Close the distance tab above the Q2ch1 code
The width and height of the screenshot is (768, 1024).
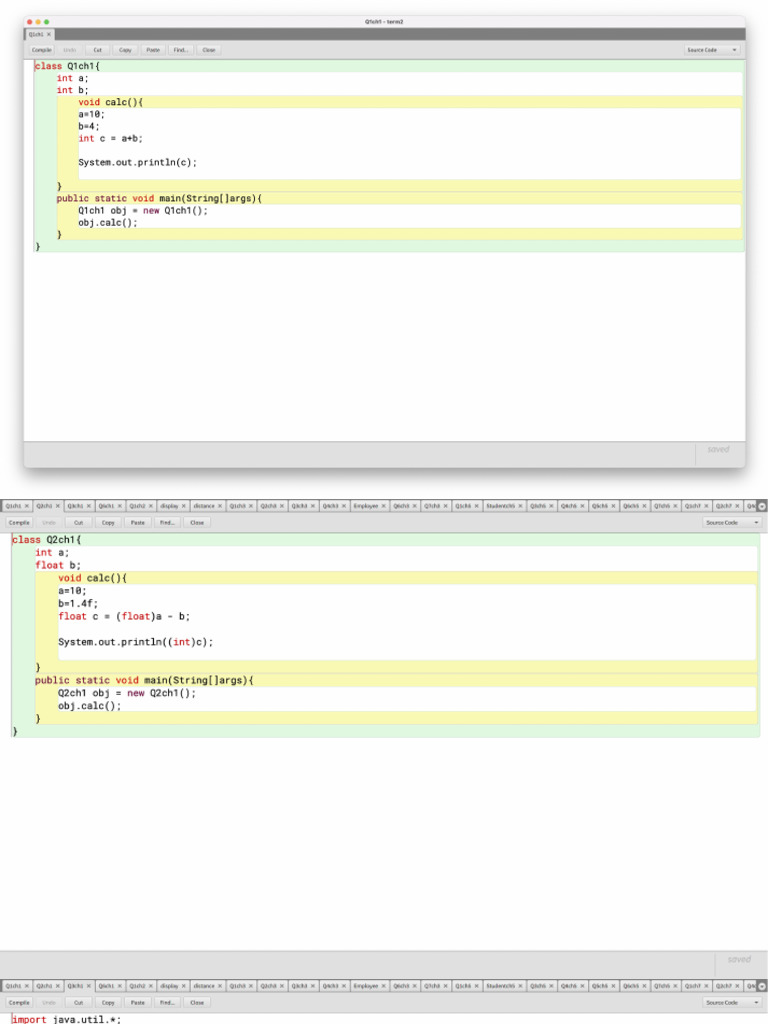coord(219,506)
